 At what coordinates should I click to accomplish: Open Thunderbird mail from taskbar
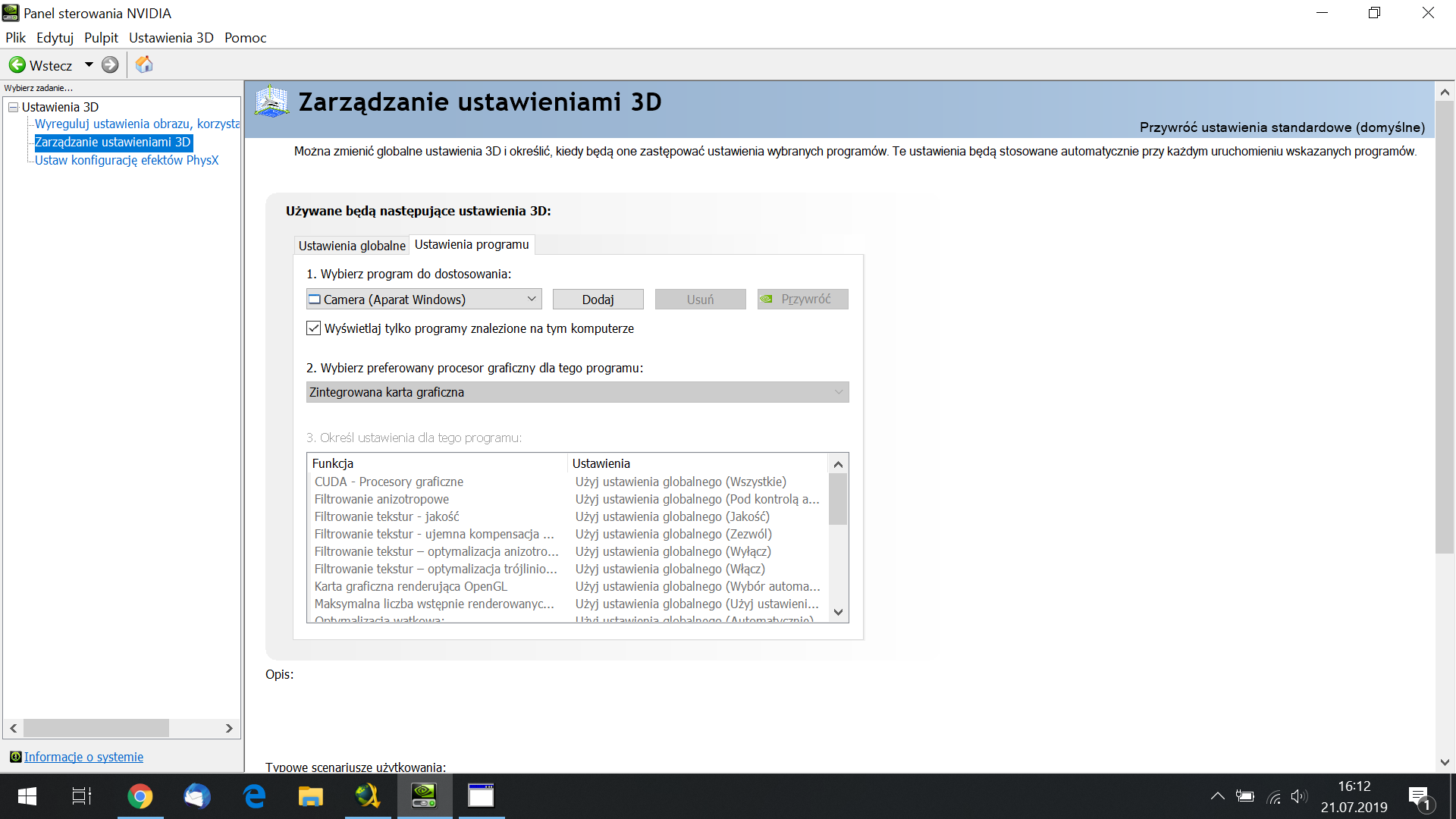tap(196, 796)
